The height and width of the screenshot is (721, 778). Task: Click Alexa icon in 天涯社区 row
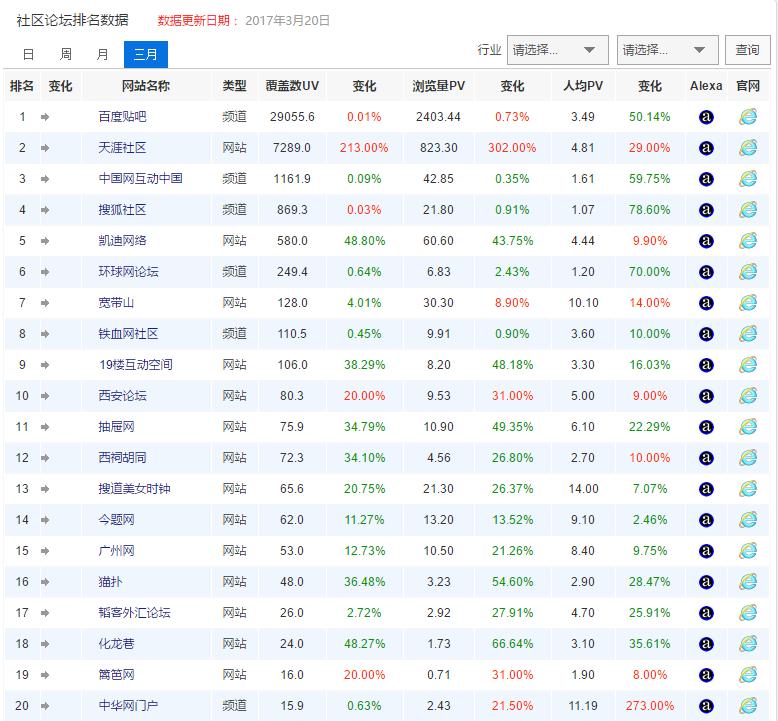[x=706, y=148]
